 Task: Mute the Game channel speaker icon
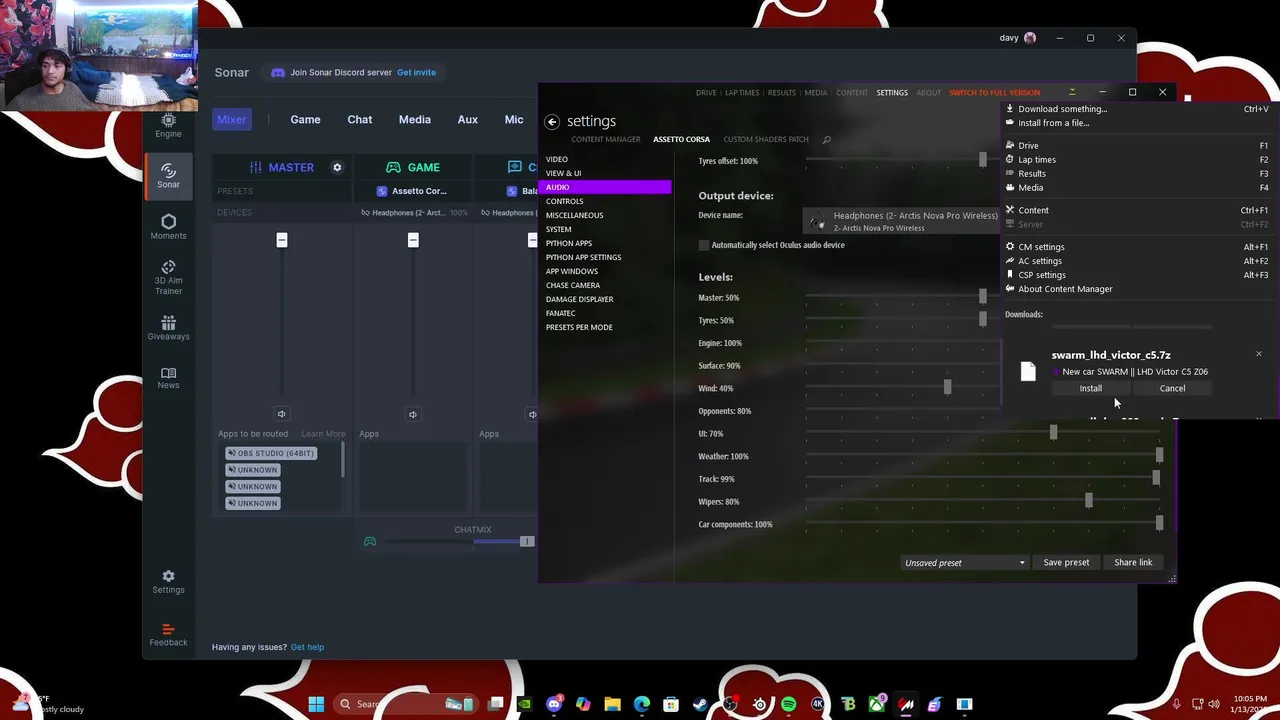tap(412, 414)
